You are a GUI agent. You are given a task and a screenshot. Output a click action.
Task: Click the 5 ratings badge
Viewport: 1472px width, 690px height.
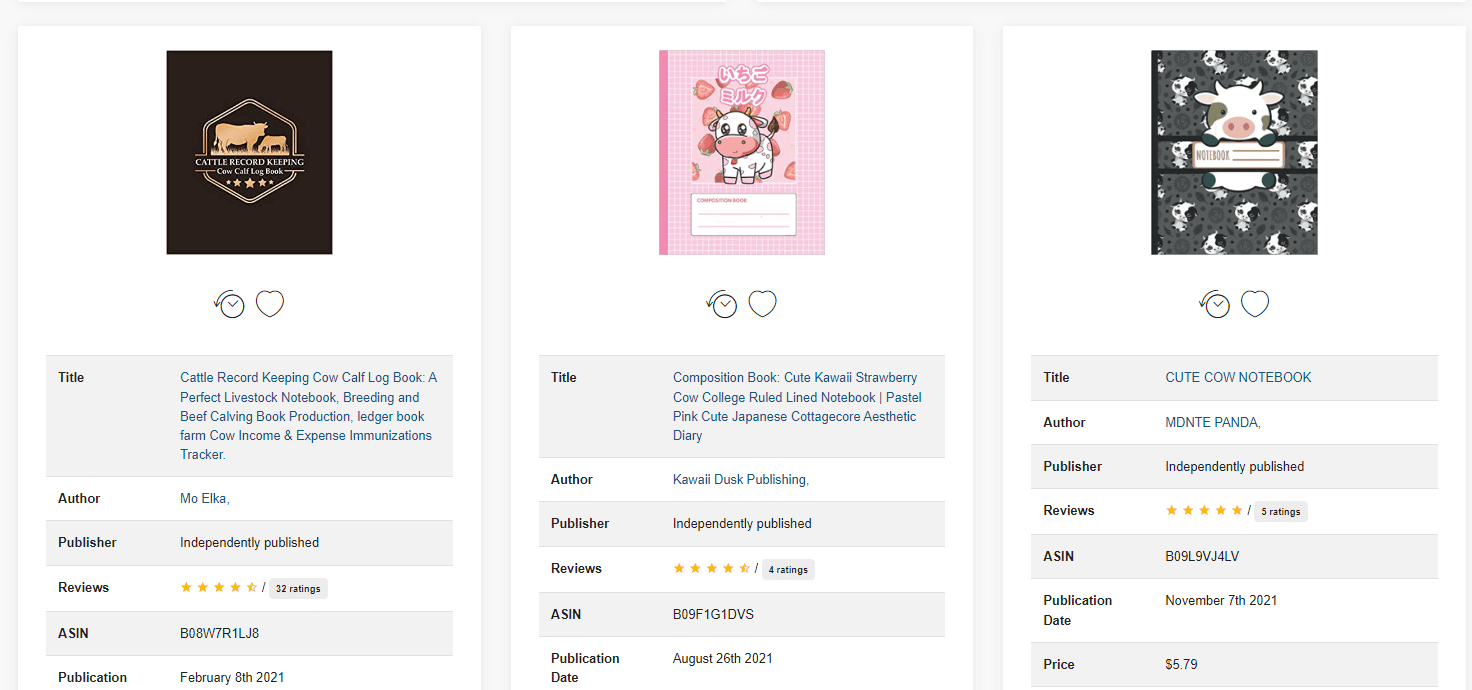[1280, 511]
